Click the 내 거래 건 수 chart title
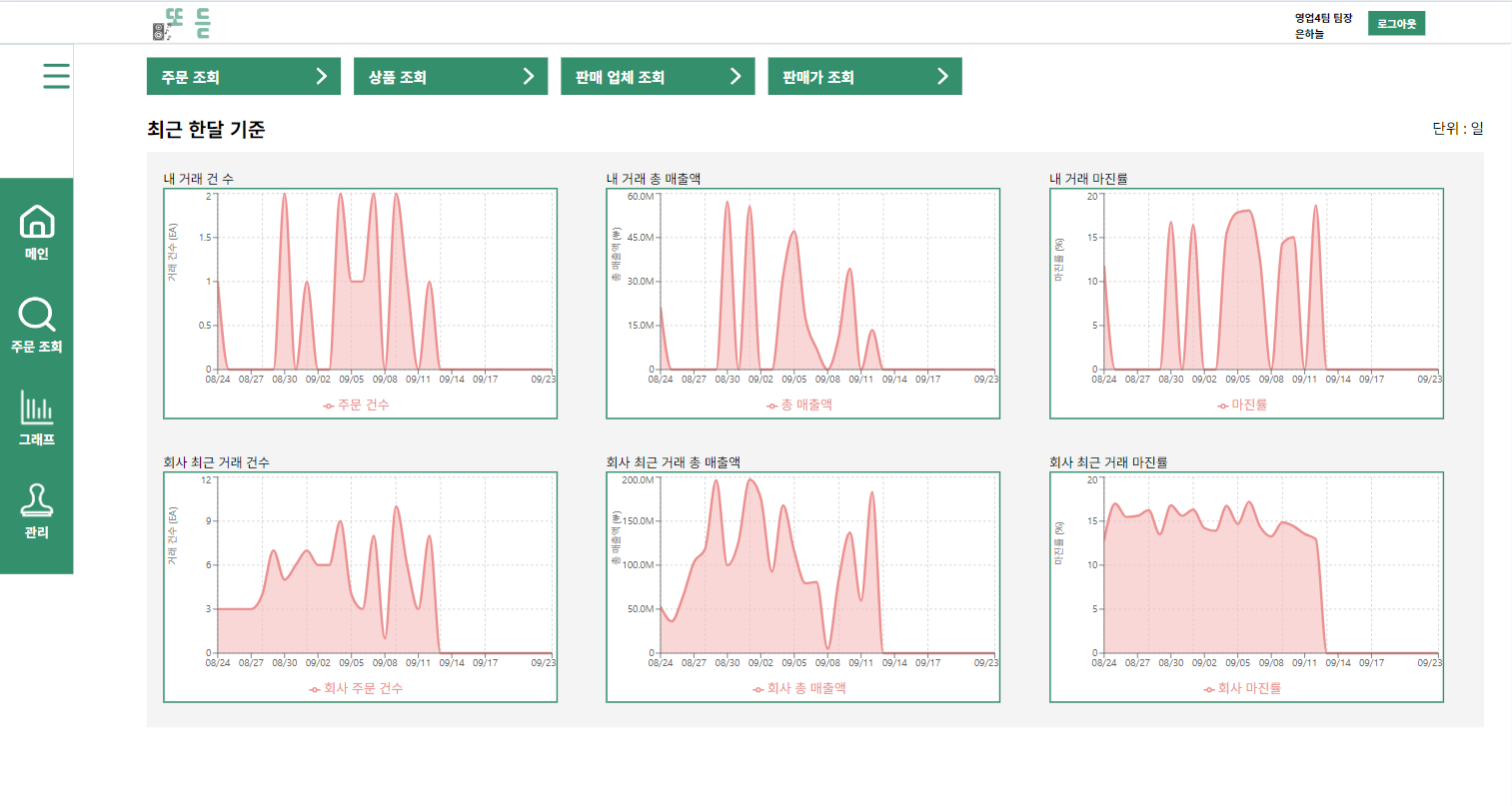This screenshot has height=806, width=1512. pyautogui.click(x=199, y=179)
